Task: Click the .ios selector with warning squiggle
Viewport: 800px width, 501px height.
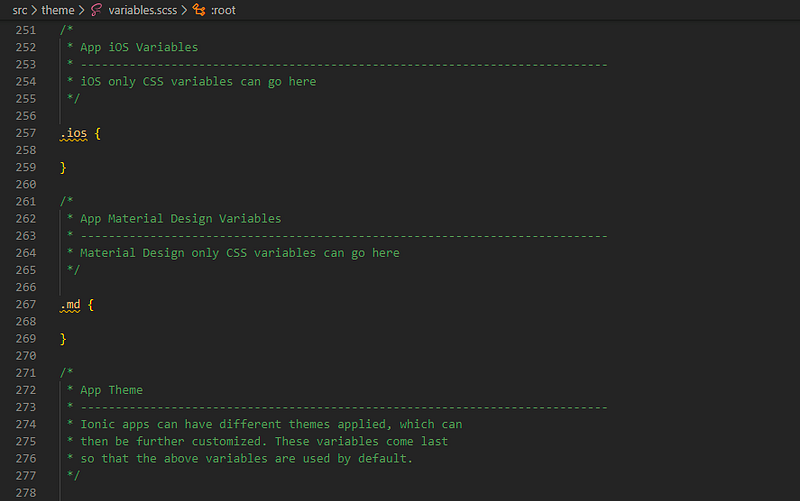Action: [73, 134]
